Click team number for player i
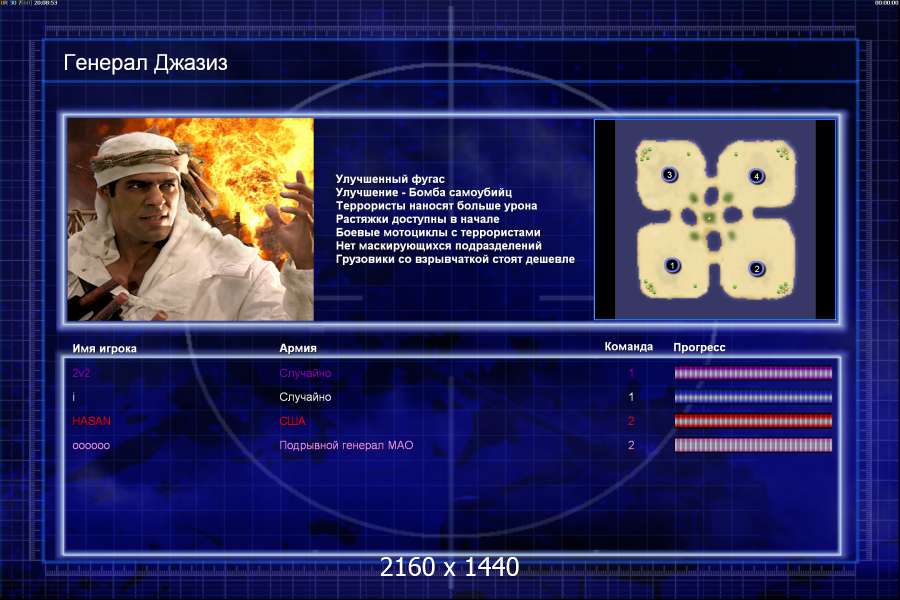Image resolution: width=900 pixels, height=600 pixels. pos(631,397)
